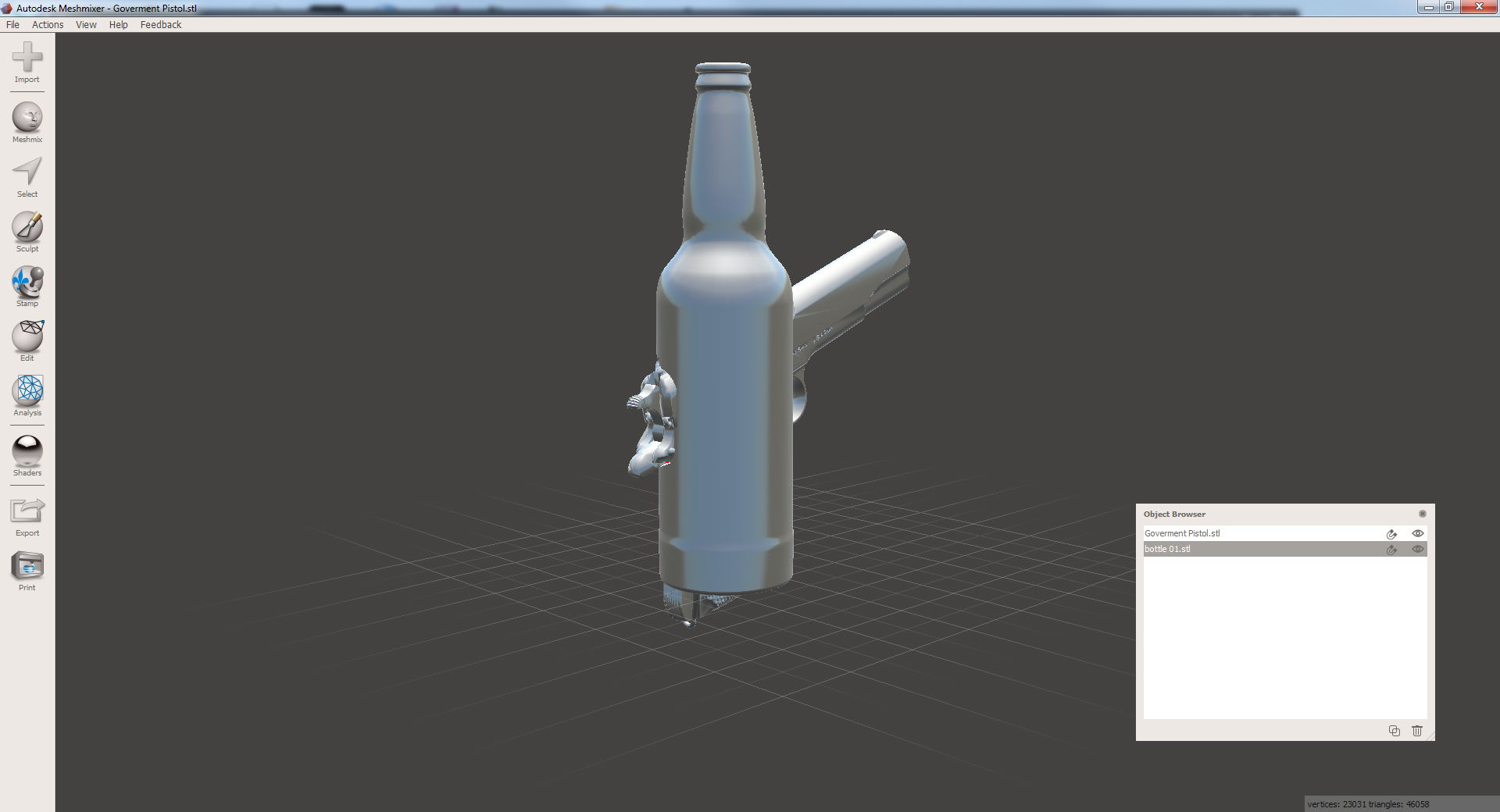Image resolution: width=1500 pixels, height=812 pixels.
Task: Restore down the Meshmixer window
Action: [1448, 7]
